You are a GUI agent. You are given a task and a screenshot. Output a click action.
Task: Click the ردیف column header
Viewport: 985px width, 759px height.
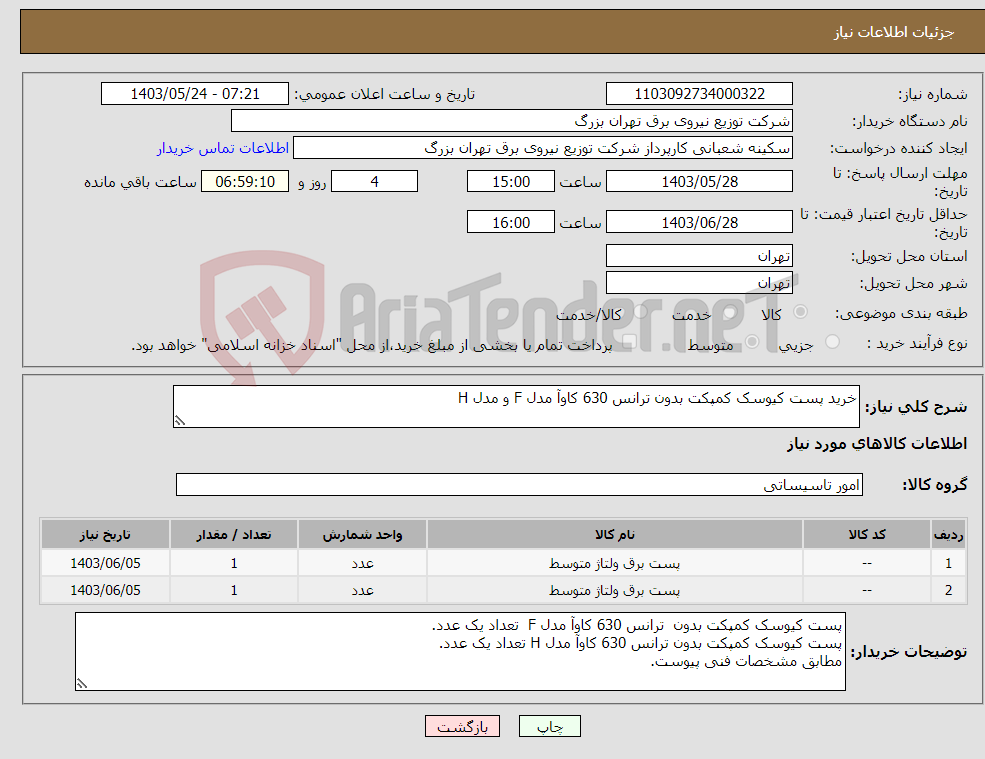point(949,535)
